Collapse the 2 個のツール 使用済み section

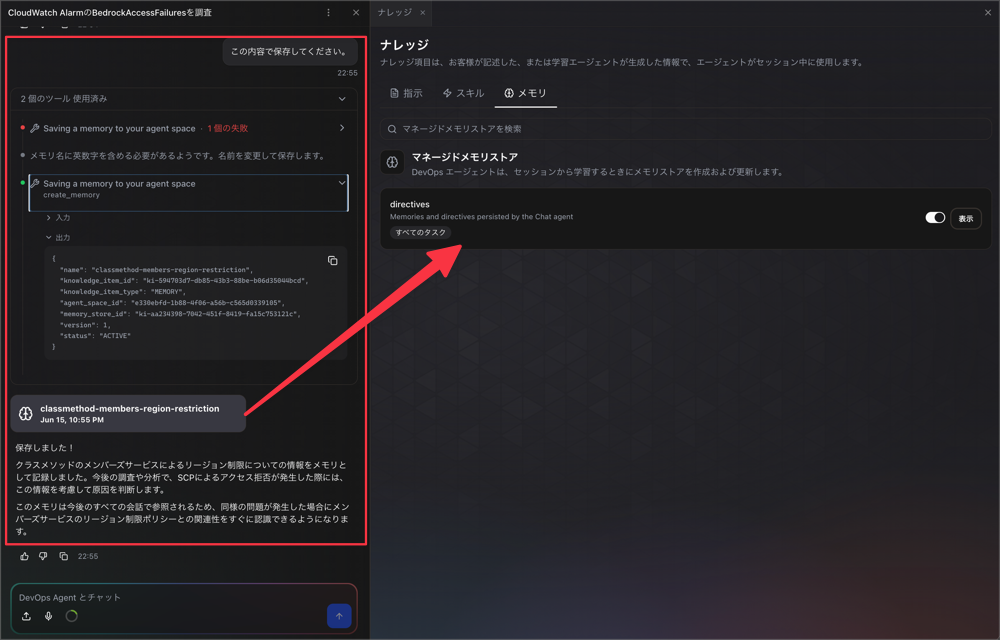click(342, 99)
